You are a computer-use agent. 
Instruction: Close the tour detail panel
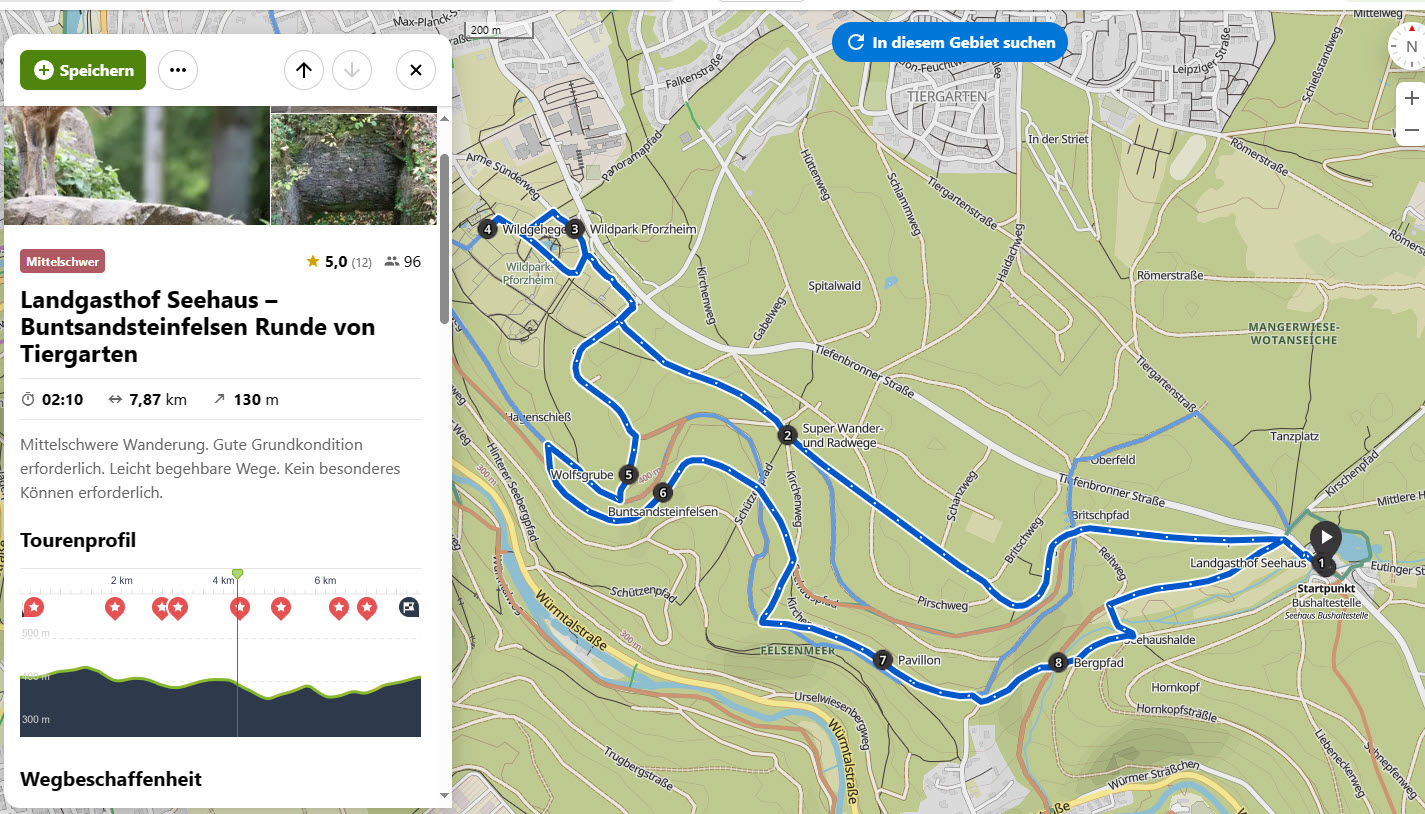[x=416, y=70]
